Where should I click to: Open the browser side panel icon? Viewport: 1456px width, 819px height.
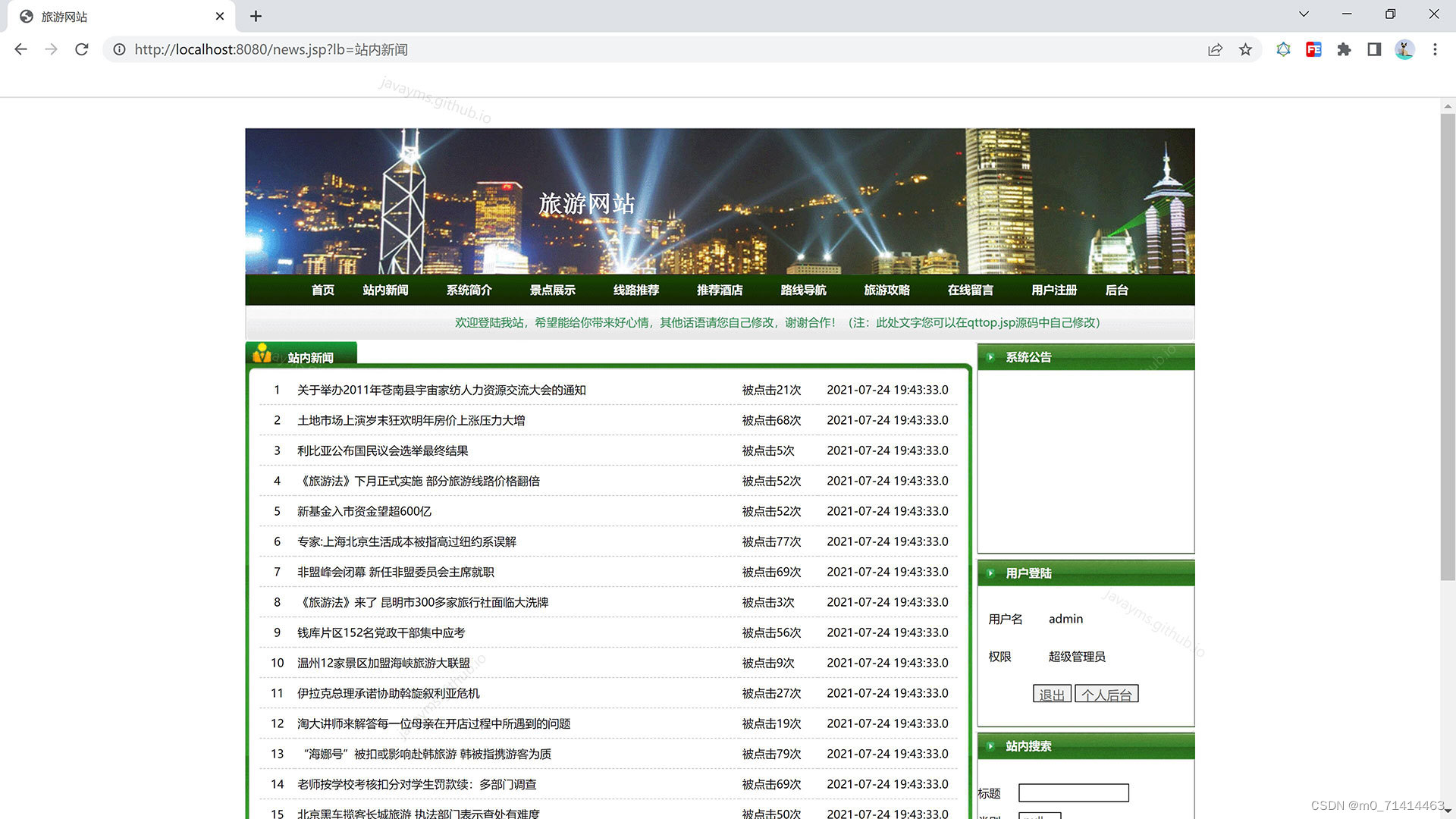pos(1374,49)
